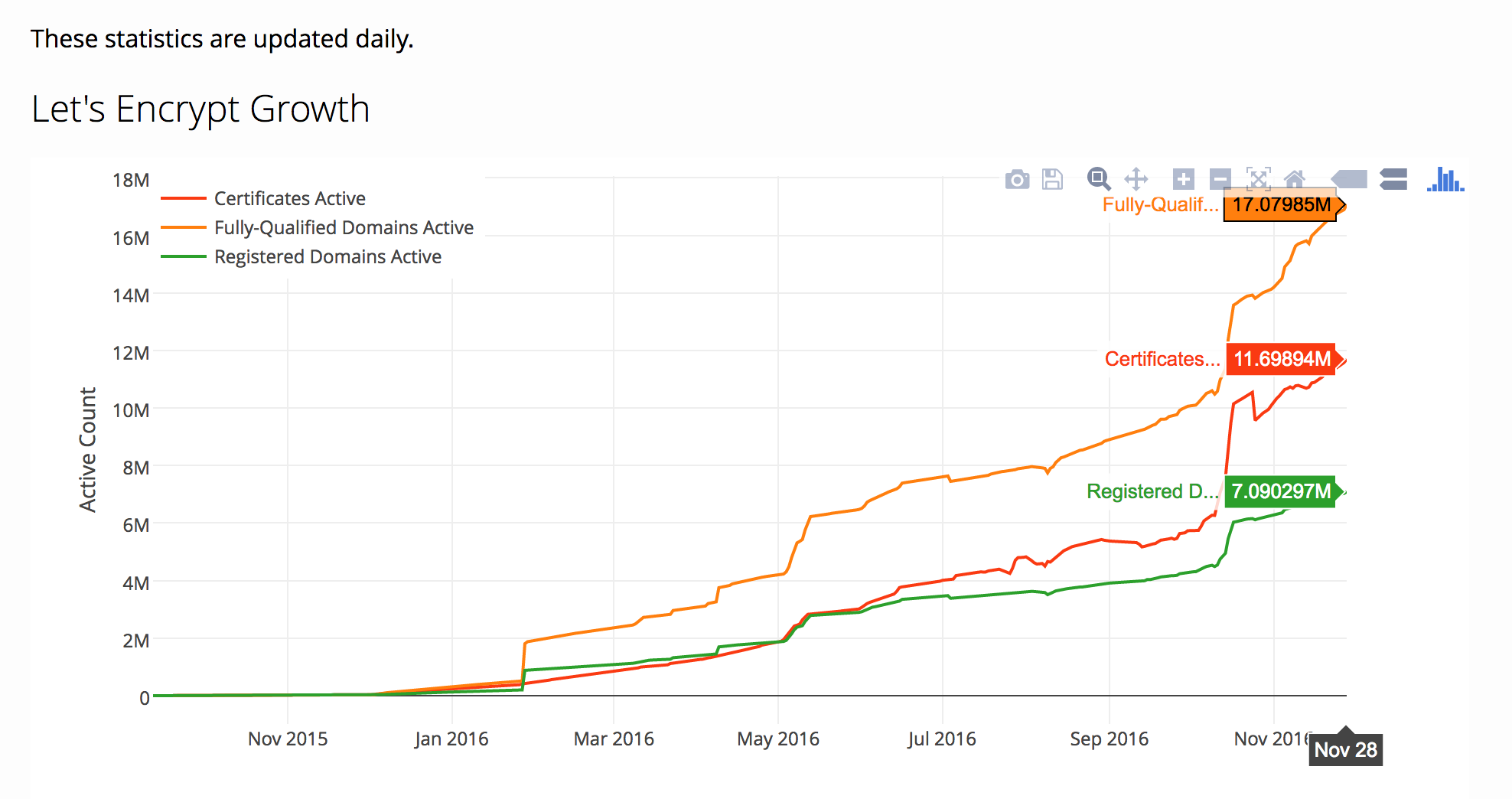Click the 0 y-axis tick label
Image resolution: width=1512 pixels, height=799 pixels.
coord(144,698)
